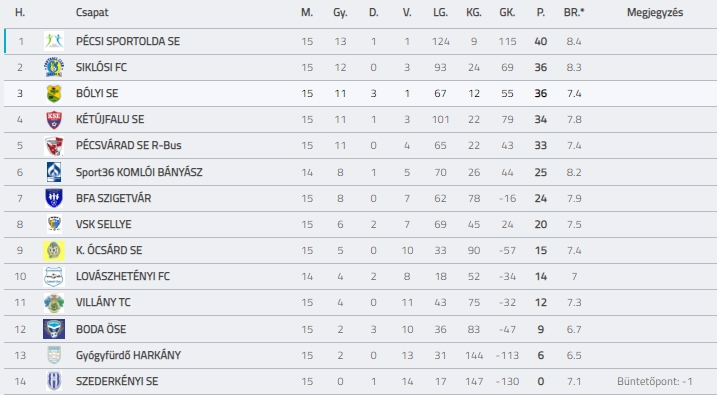Click the KÉTÚJFALU SE red shield logo
This screenshot has height=395, width=717.
click(54, 119)
